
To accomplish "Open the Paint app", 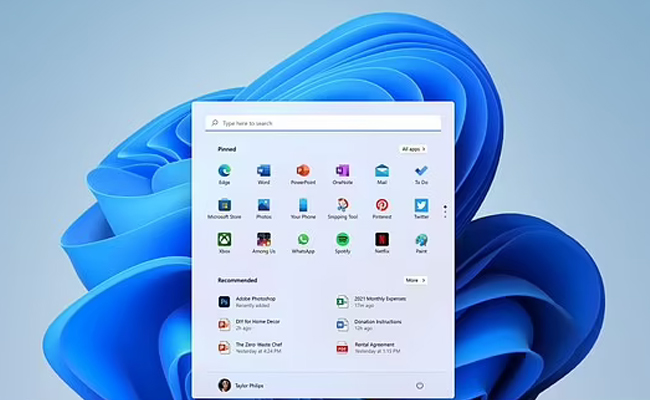I will point(421,243).
